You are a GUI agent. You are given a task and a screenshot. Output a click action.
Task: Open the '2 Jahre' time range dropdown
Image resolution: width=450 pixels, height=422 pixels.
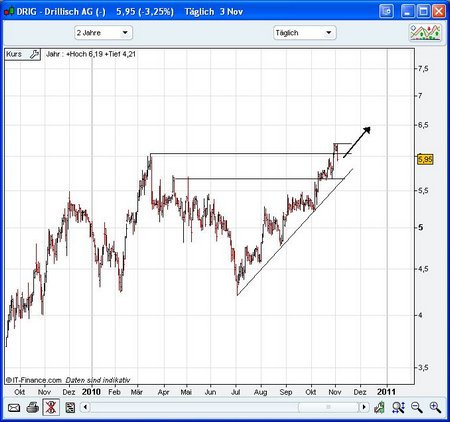point(103,33)
